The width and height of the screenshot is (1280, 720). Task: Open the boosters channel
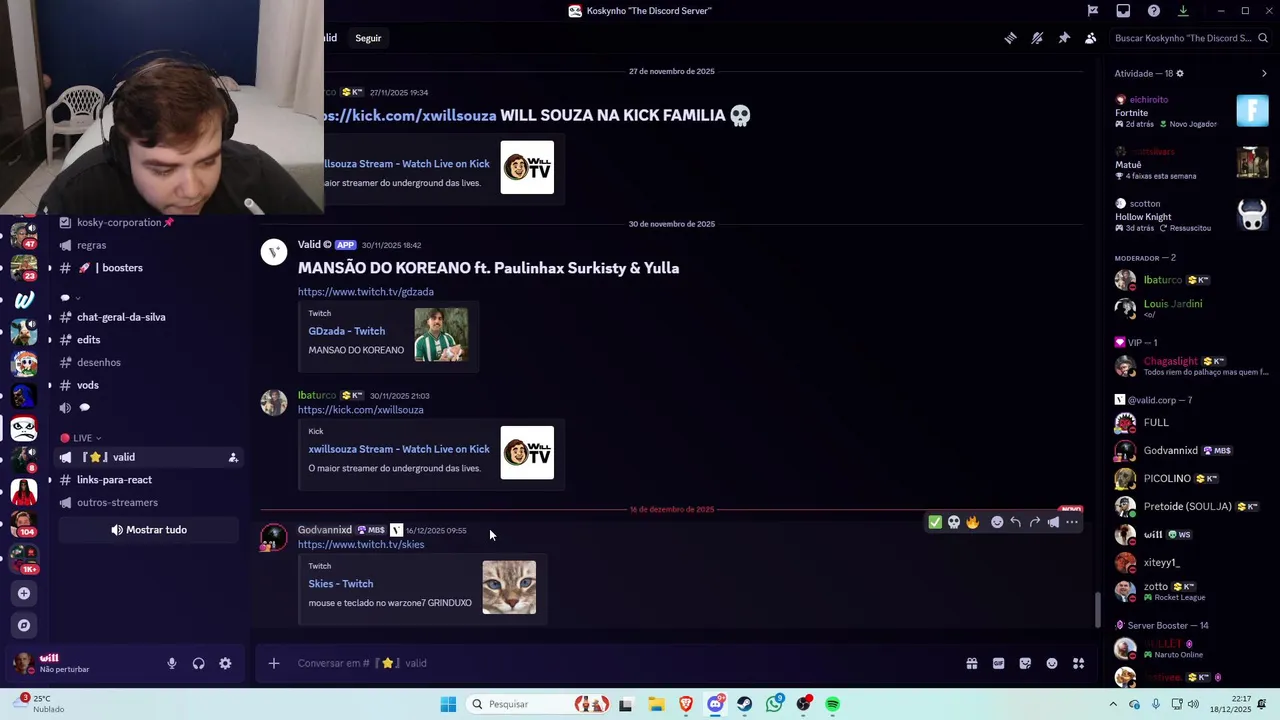pyautogui.click(x=149, y=268)
